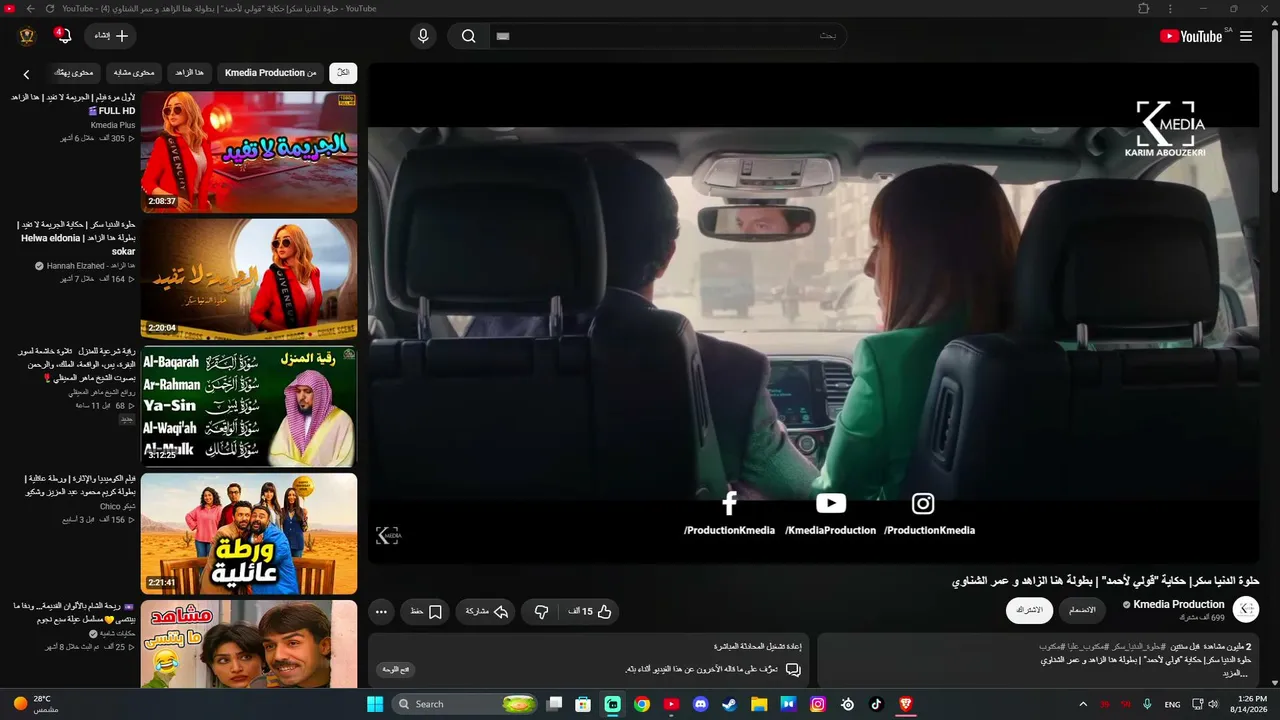The width and height of the screenshot is (1280, 720).
Task: Open the account avatar menu
Action: coord(27,36)
